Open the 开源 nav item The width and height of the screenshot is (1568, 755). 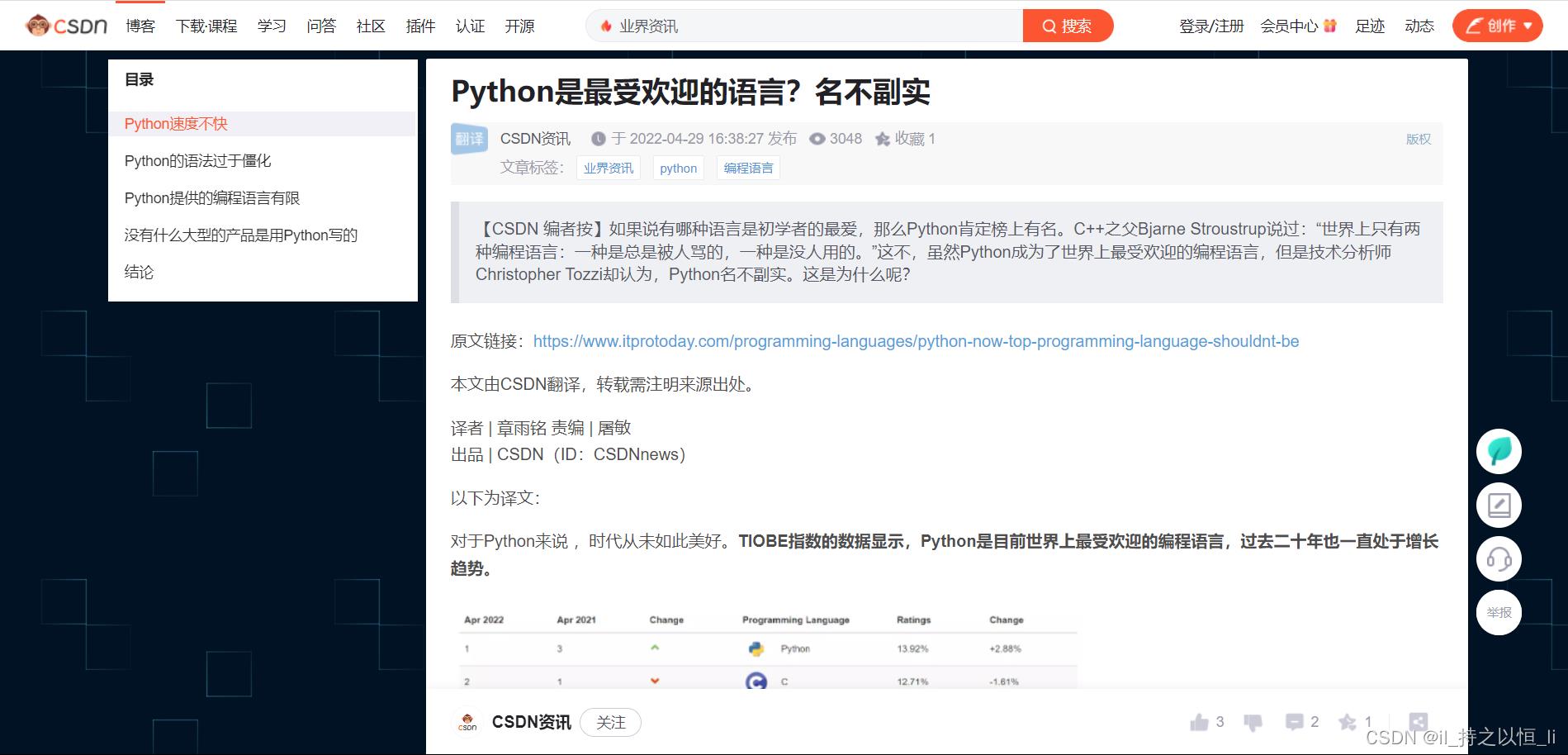519,26
